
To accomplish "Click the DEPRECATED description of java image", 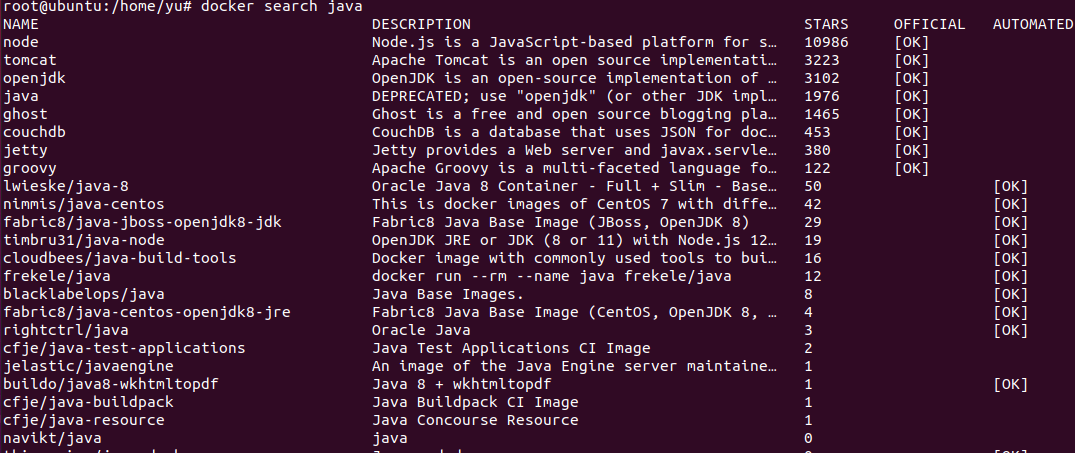I will click(575, 96).
